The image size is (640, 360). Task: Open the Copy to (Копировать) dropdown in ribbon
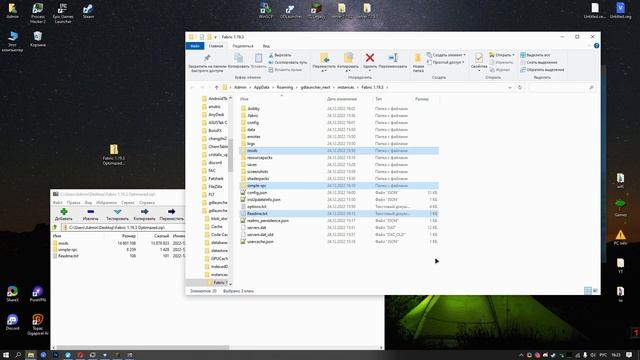pyautogui.click(x=348, y=70)
